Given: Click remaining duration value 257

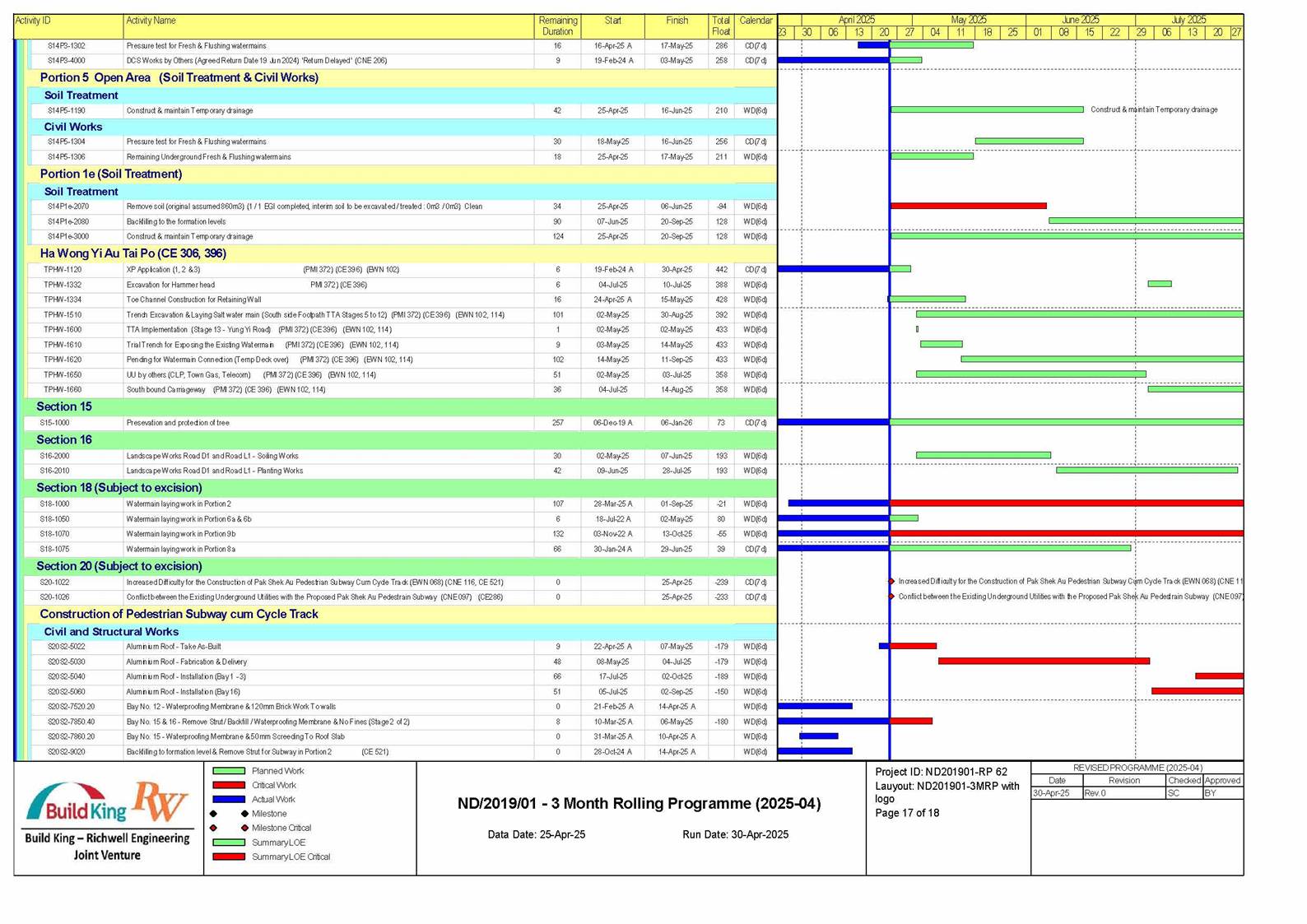Looking at the screenshot, I should (557, 423).
